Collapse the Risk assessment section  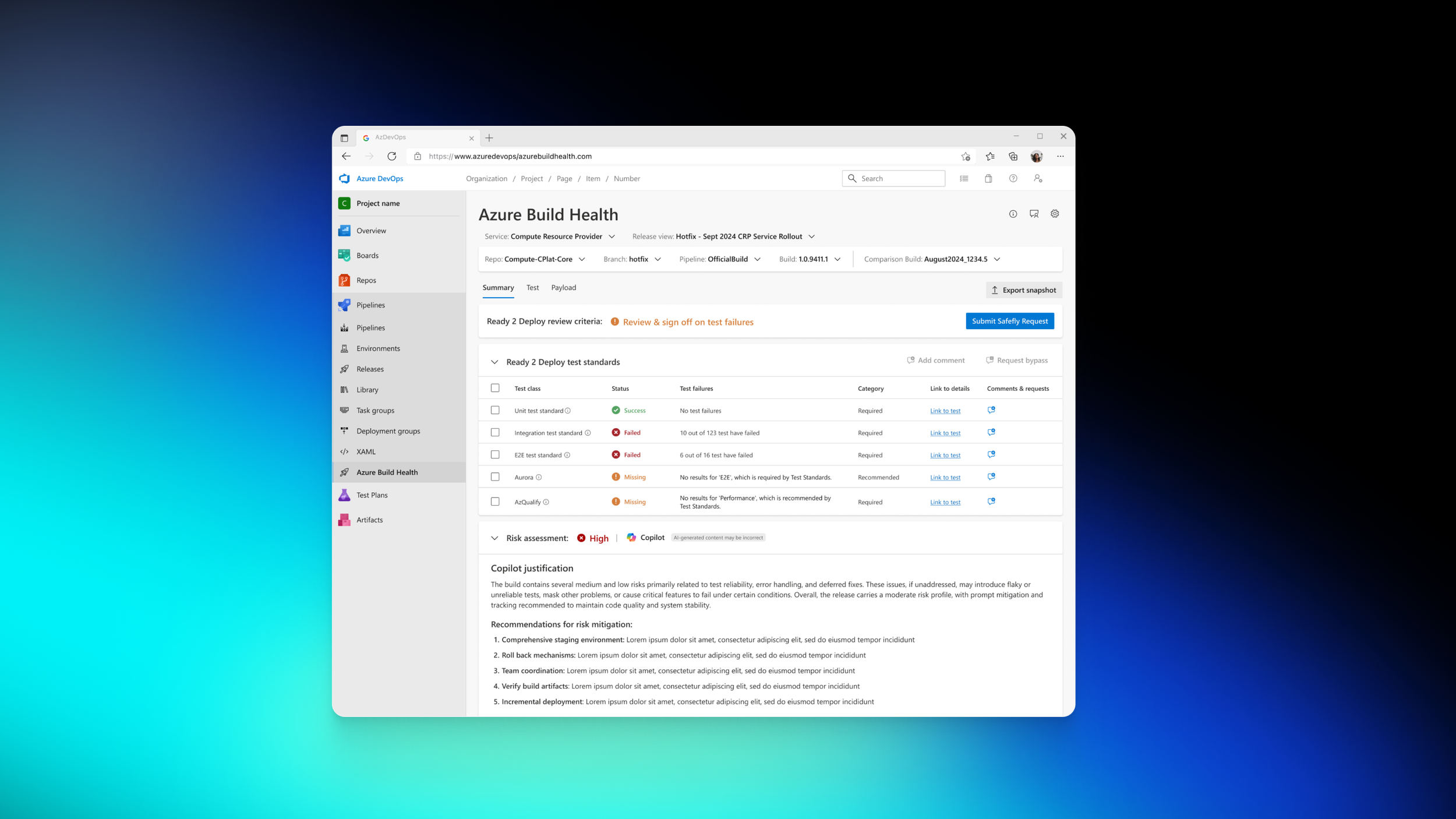[494, 538]
